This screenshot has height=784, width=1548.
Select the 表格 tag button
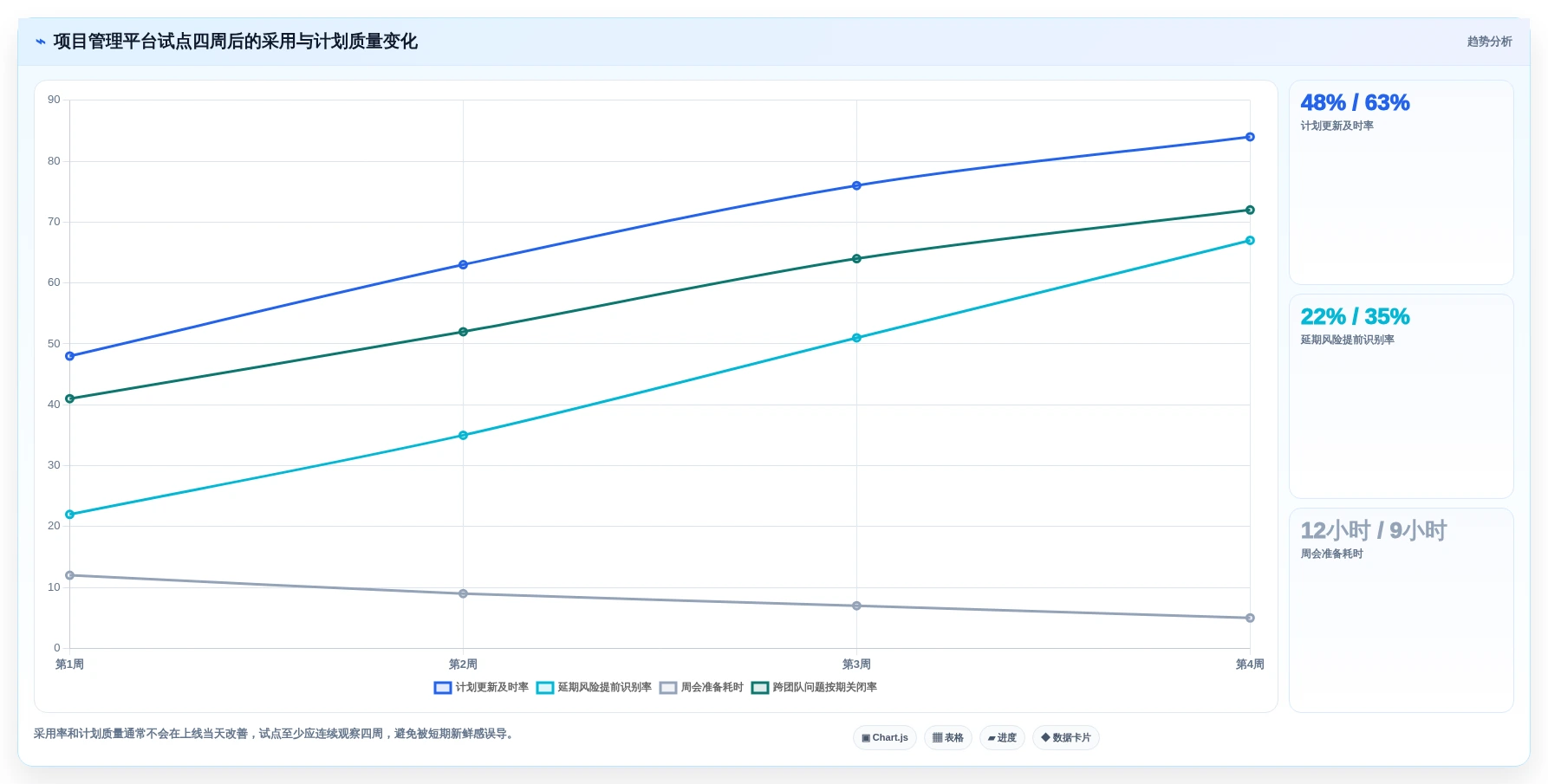pos(948,738)
